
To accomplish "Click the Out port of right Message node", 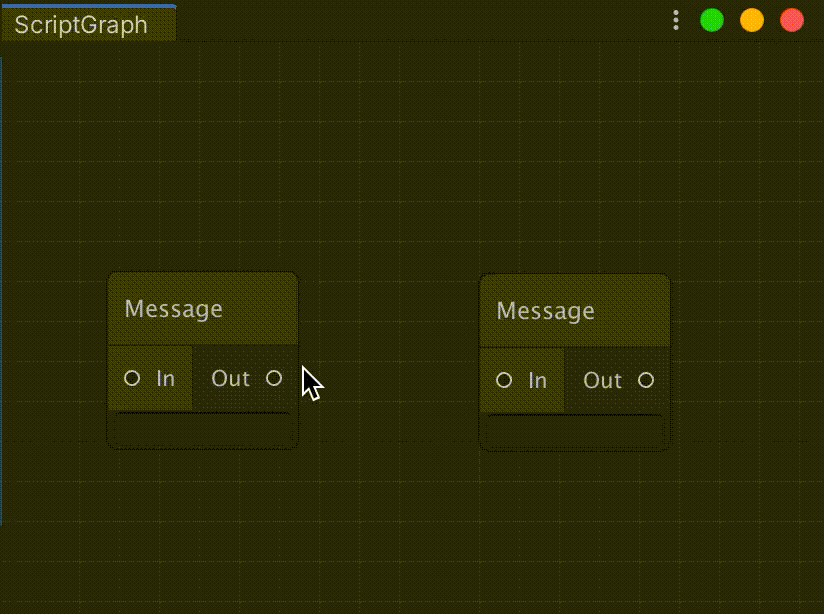I will pos(646,381).
